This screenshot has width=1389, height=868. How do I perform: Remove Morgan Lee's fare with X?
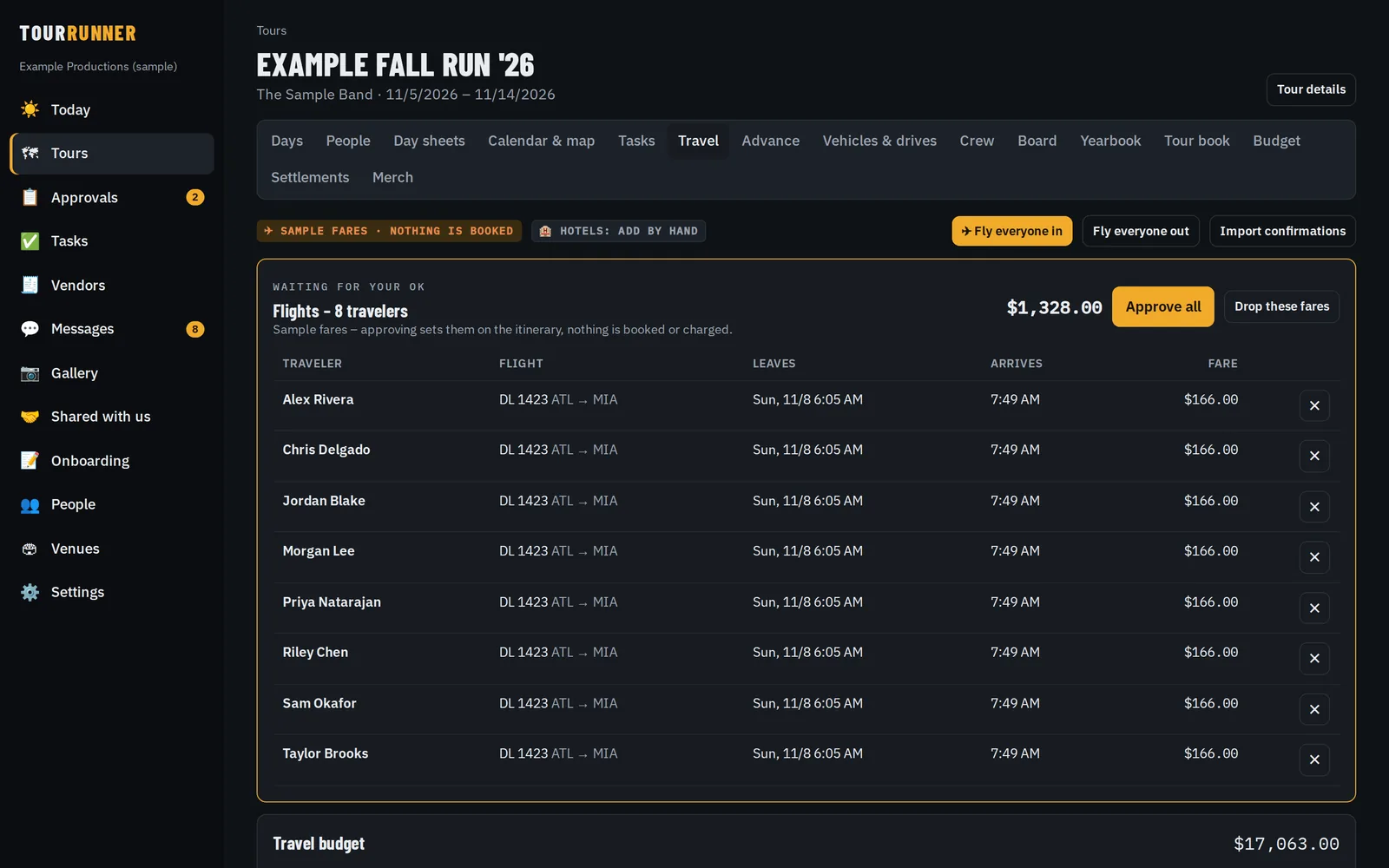click(1314, 557)
